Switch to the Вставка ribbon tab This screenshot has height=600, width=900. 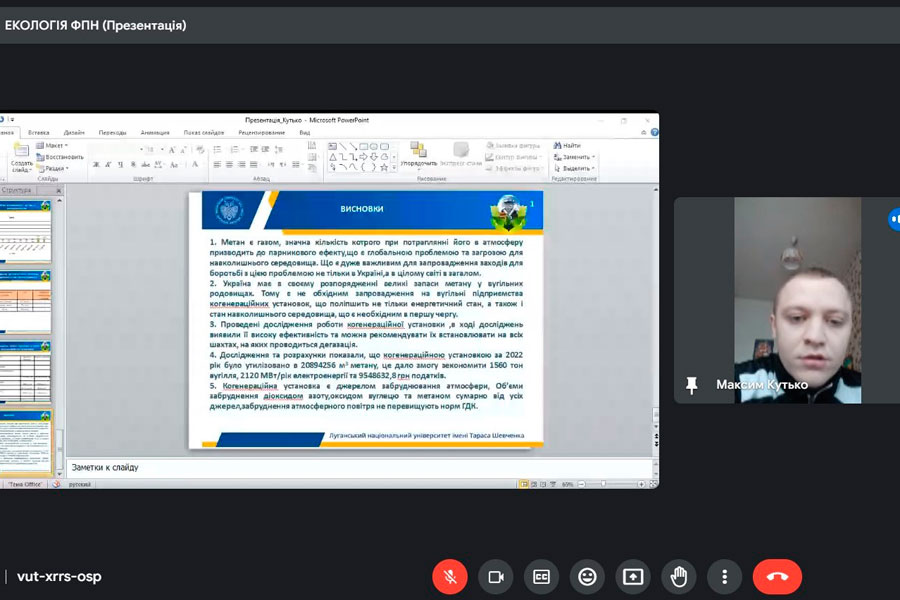tap(39, 132)
